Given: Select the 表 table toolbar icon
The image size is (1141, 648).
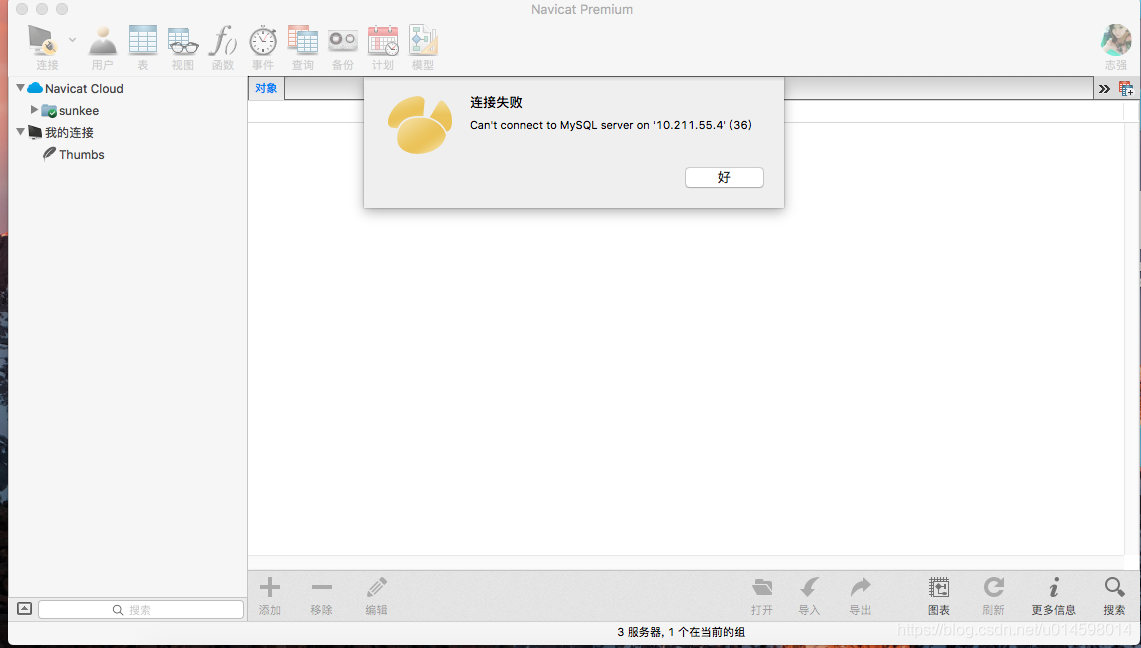Looking at the screenshot, I should tap(143, 41).
